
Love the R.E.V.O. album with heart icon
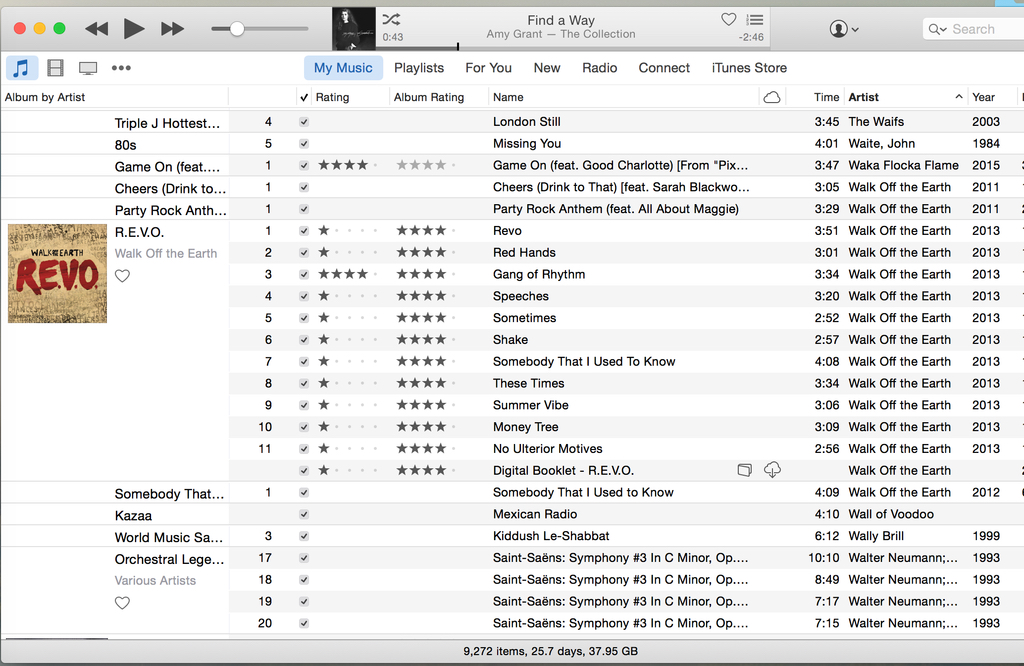tap(122, 276)
